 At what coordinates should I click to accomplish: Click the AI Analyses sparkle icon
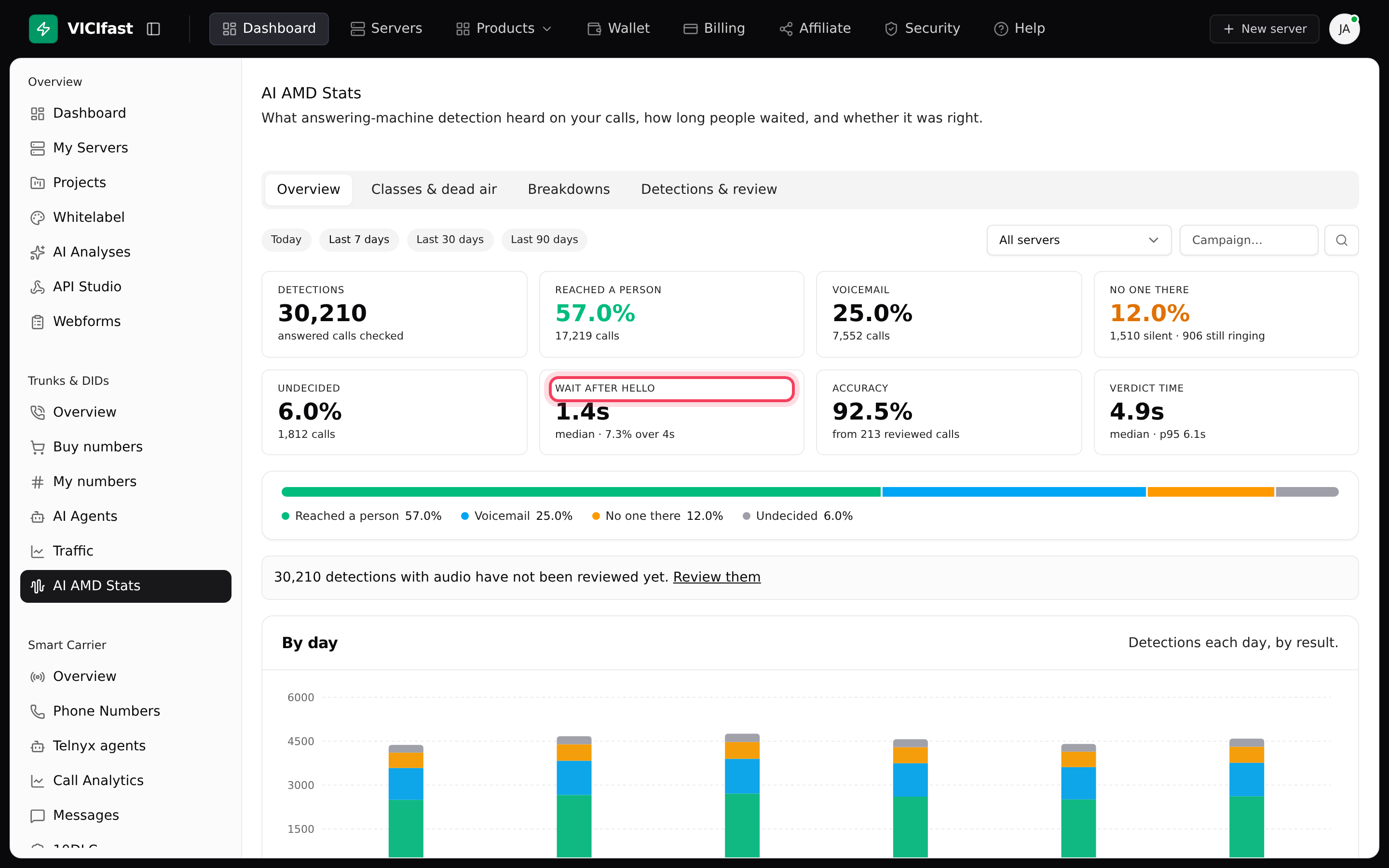(37, 253)
